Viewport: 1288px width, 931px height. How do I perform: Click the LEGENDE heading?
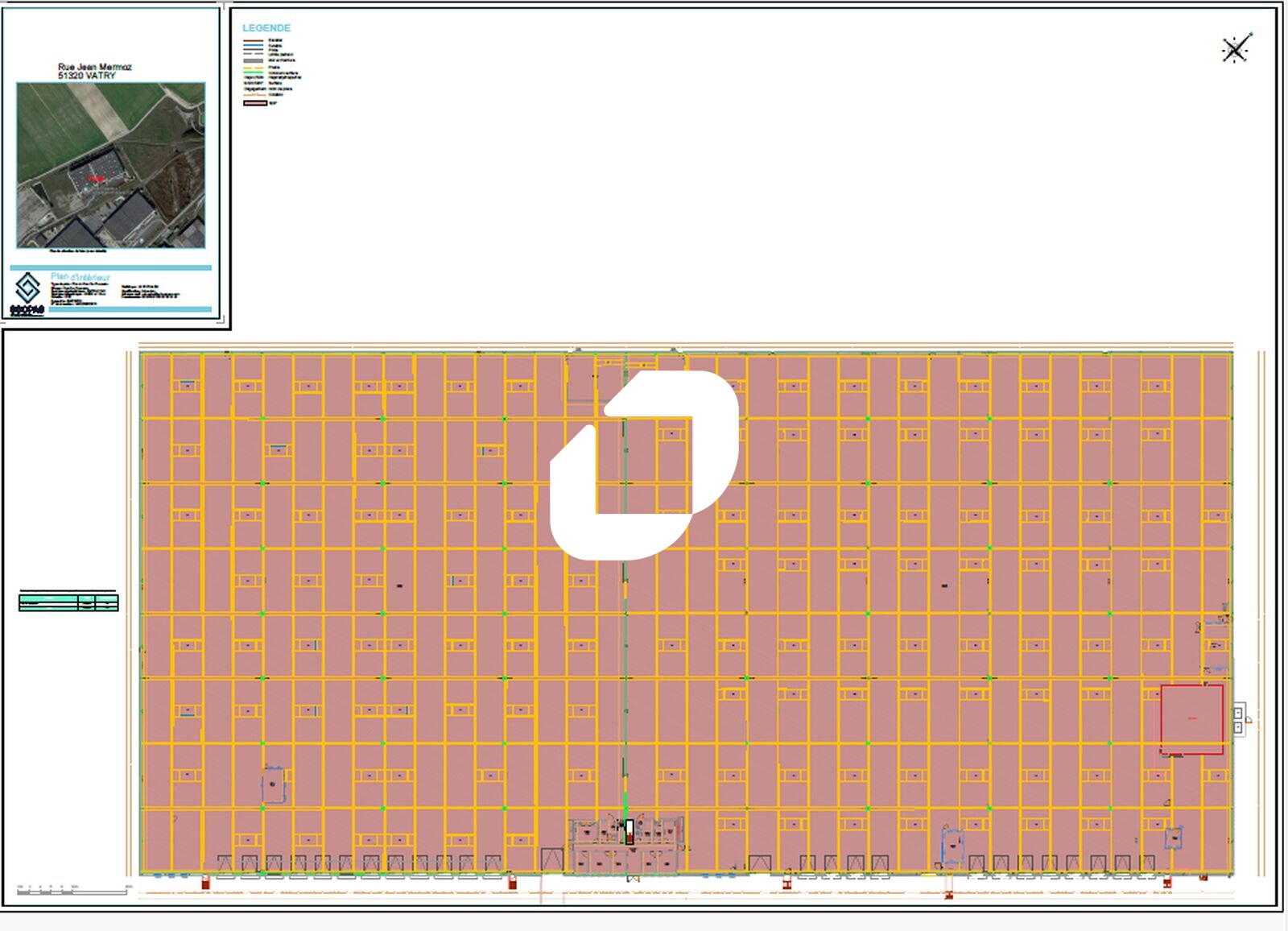266,28
